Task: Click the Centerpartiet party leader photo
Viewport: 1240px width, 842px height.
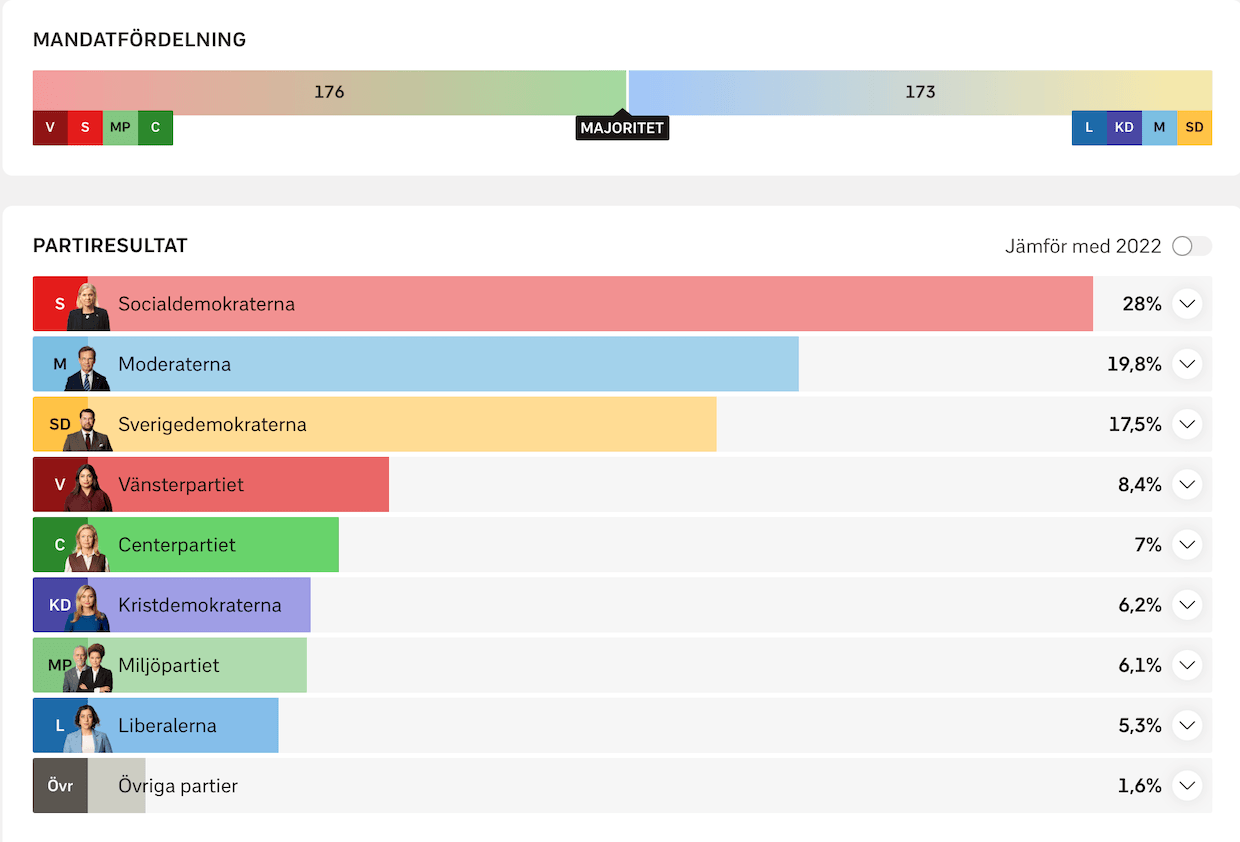Action: 88,548
